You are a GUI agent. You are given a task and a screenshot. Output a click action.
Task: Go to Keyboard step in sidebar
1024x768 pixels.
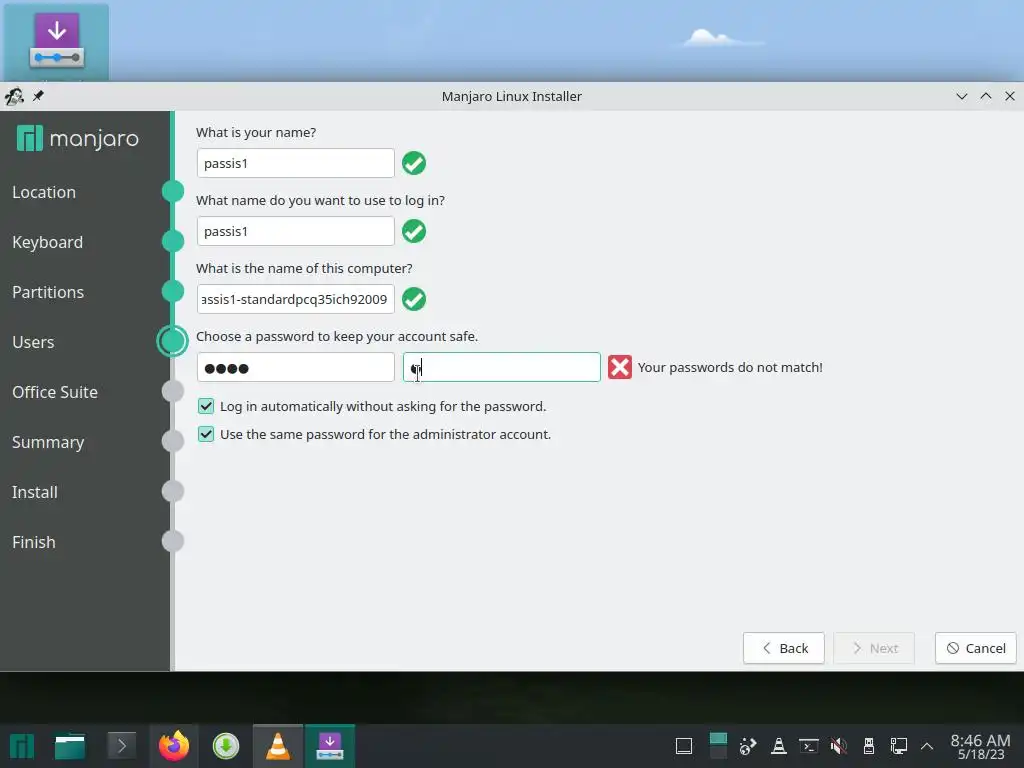point(48,242)
